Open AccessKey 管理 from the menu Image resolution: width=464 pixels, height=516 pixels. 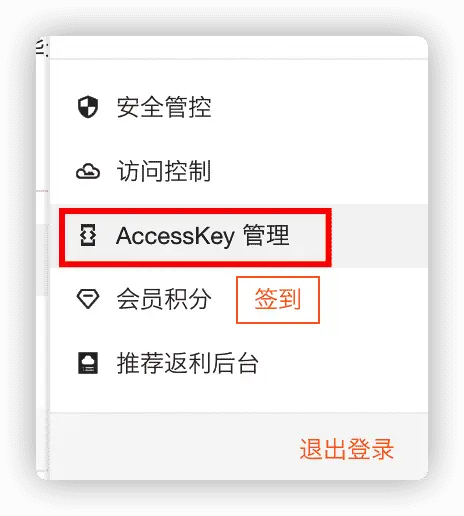click(x=203, y=236)
